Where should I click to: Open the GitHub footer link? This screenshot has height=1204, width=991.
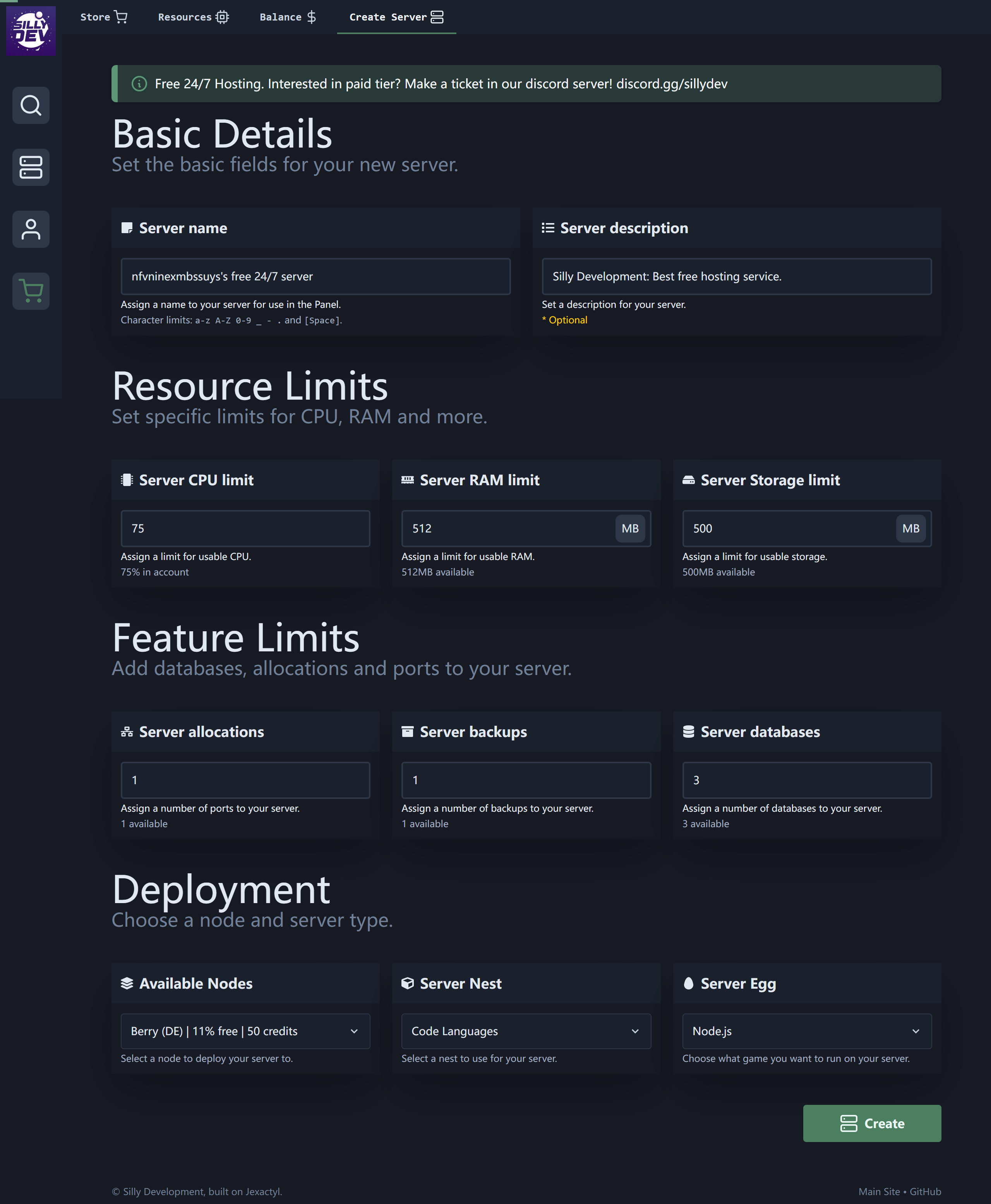coord(925,1192)
